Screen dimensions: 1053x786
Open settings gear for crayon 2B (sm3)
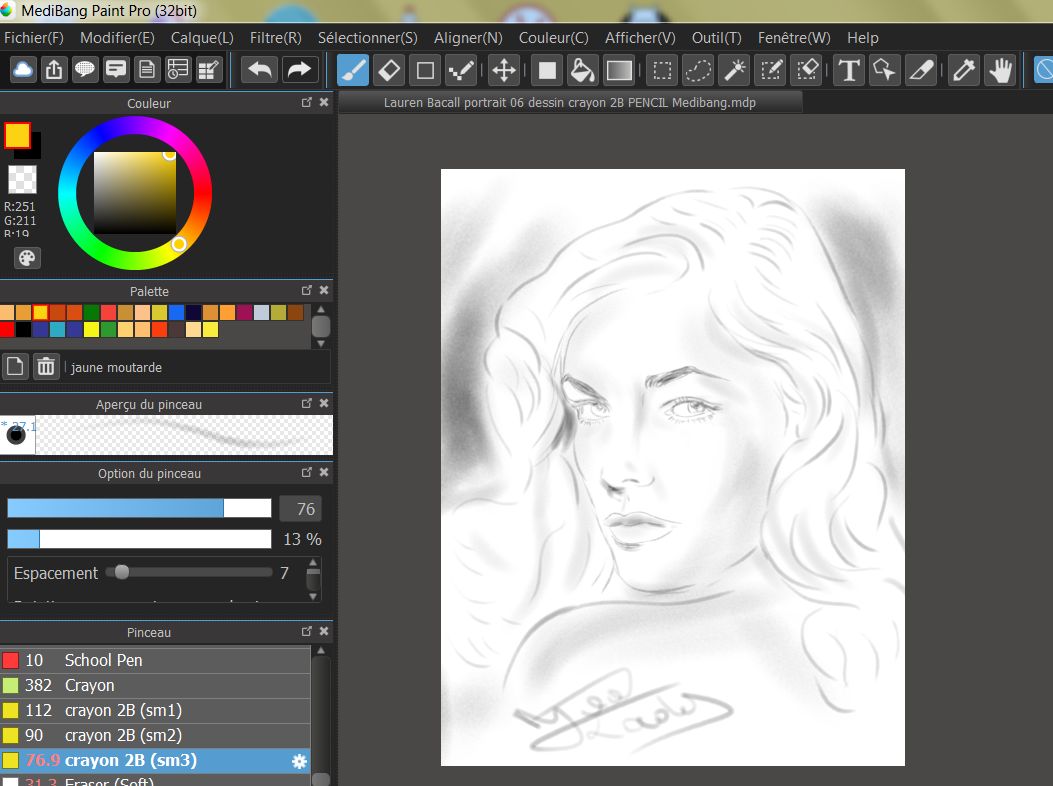pyautogui.click(x=299, y=761)
